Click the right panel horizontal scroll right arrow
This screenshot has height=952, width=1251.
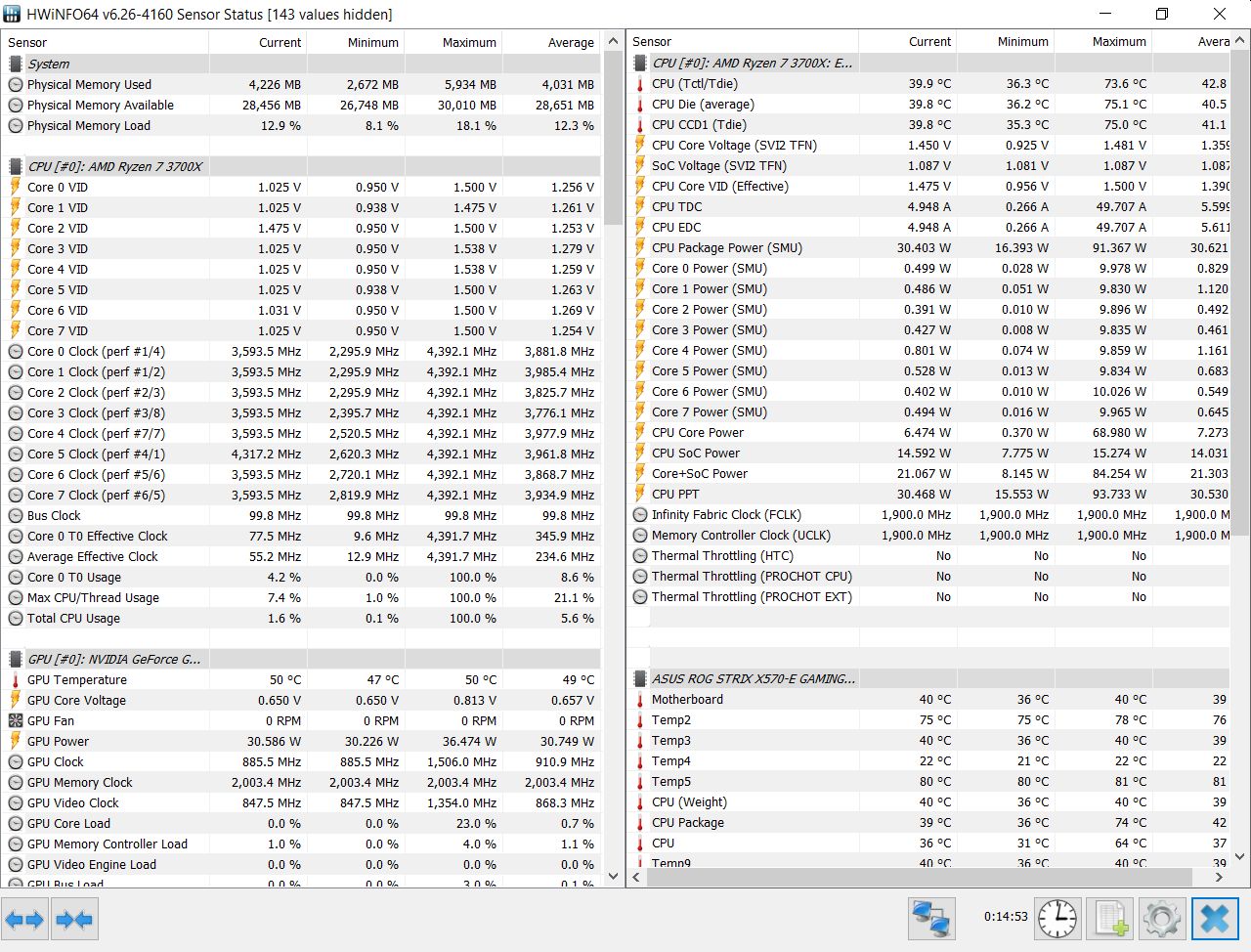point(1219,877)
